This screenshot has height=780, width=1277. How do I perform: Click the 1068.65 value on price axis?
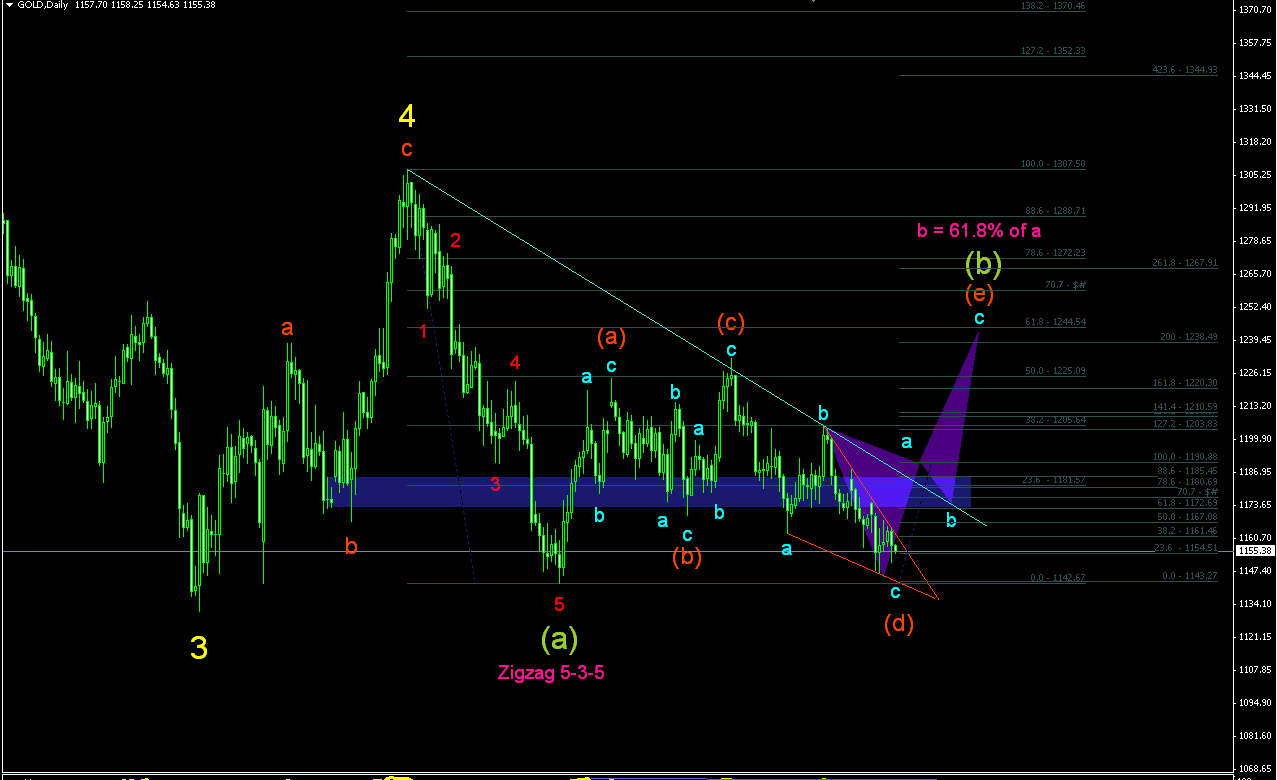tap(1254, 769)
